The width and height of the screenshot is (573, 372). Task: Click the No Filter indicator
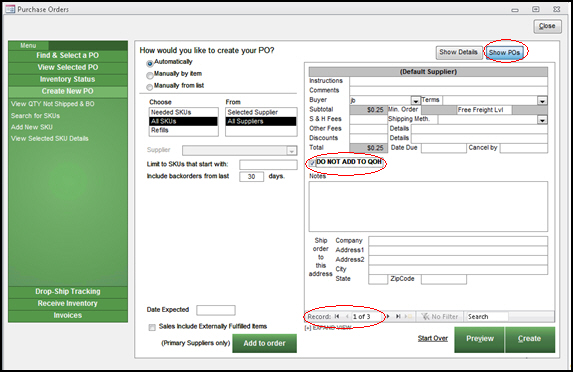(x=440, y=317)
